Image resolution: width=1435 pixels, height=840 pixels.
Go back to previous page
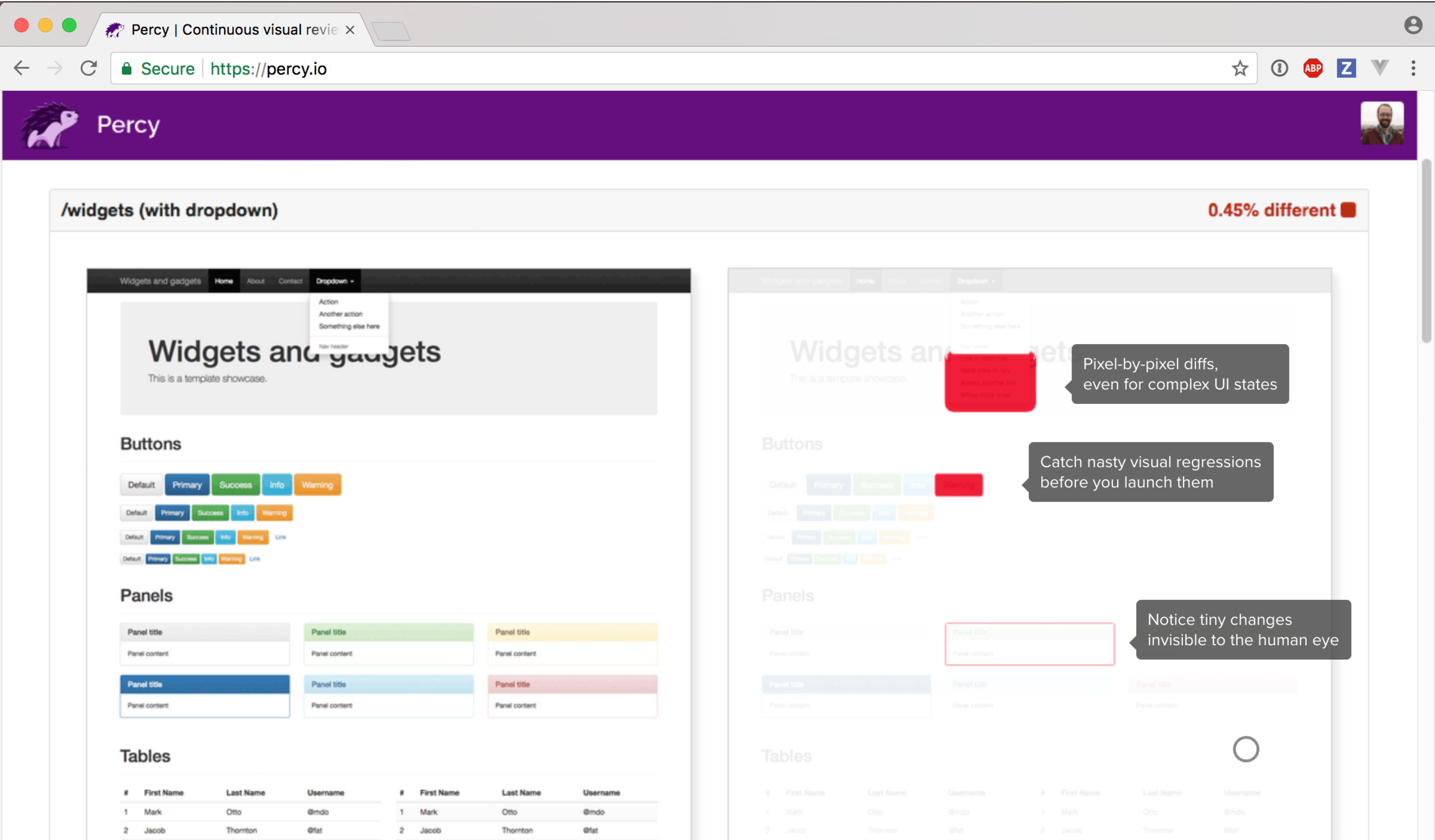[22, 68]
